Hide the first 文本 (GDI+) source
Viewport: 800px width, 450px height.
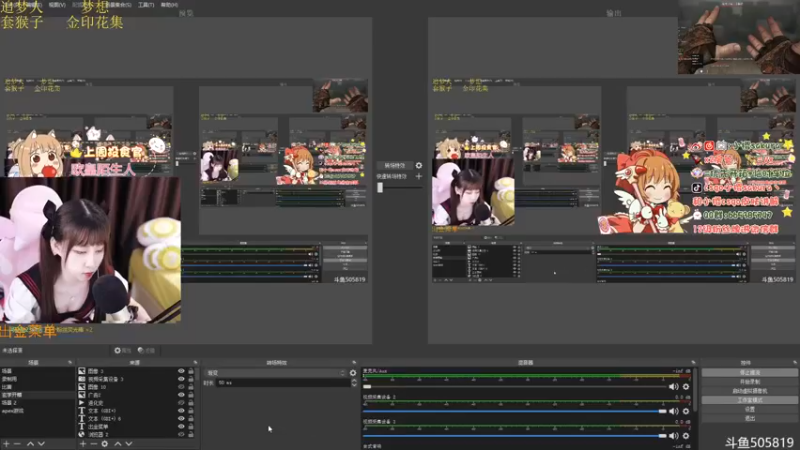(181, 411)
